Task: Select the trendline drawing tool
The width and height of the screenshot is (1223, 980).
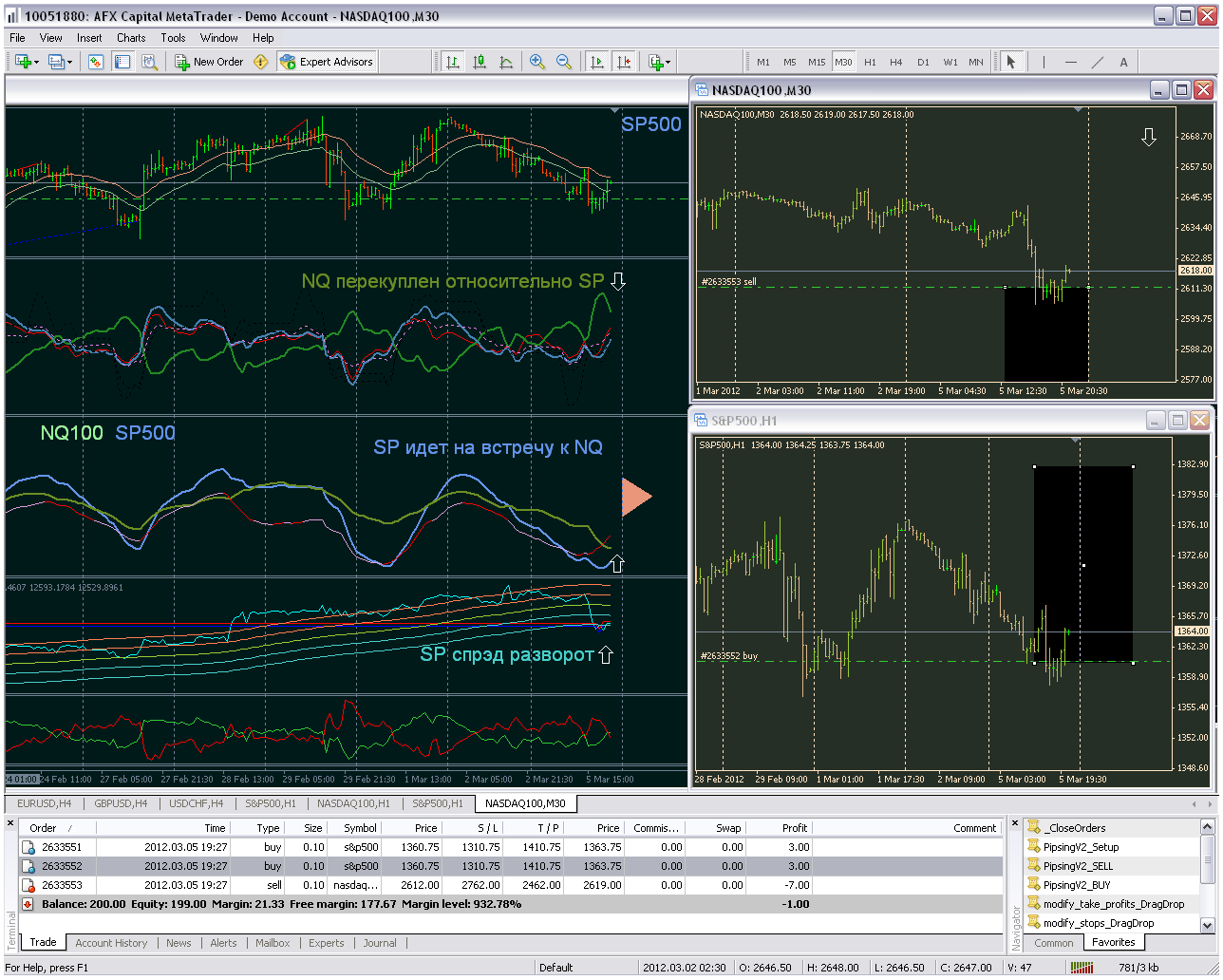Action: 1098,62
